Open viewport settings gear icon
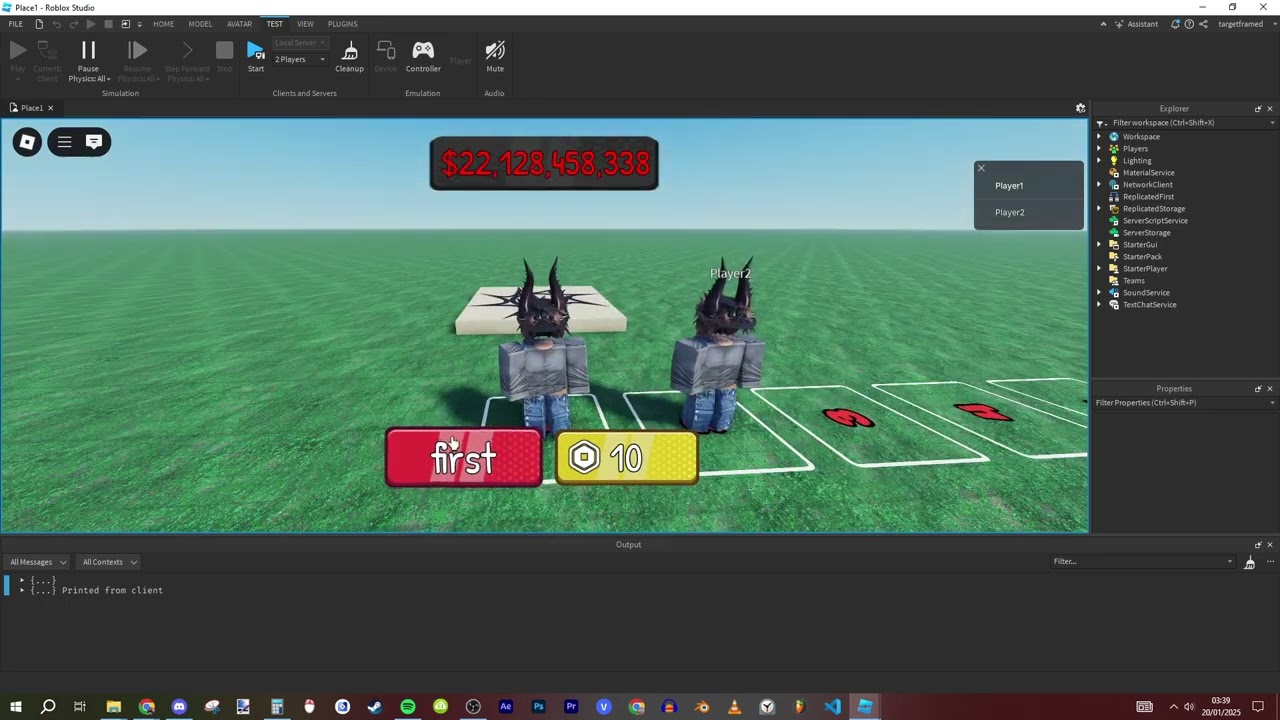 point(1080,108)
